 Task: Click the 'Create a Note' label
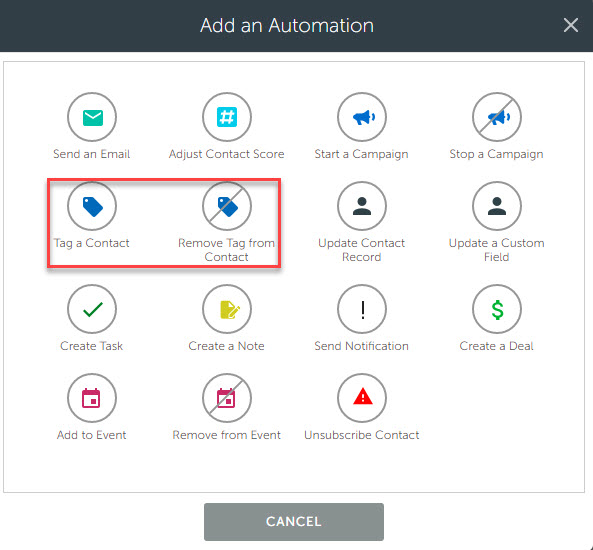coord(227,346)
